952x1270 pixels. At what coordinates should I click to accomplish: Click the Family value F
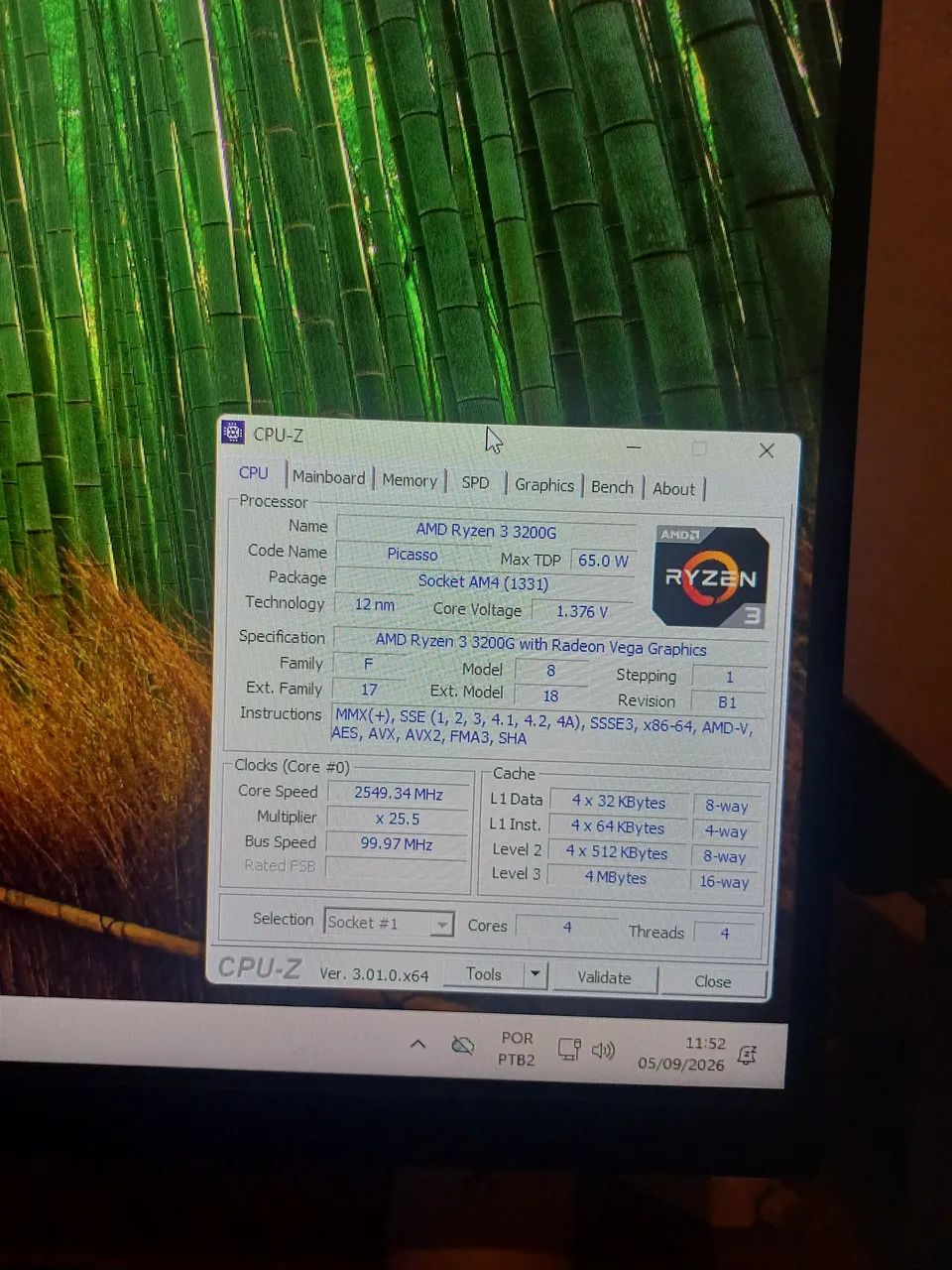click(x=368, y=664)
